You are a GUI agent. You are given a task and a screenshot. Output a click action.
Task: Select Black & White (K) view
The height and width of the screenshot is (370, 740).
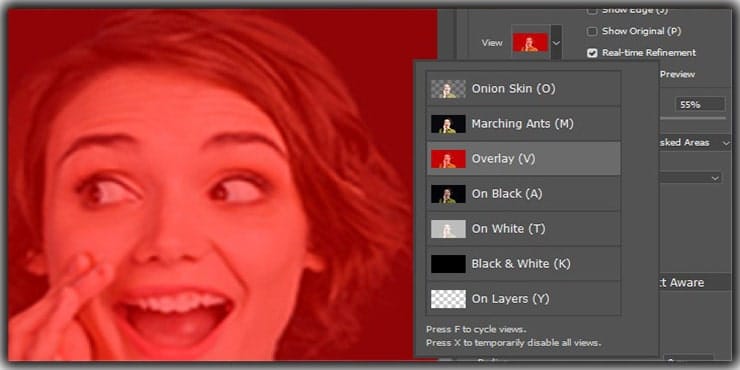[523, 263]
